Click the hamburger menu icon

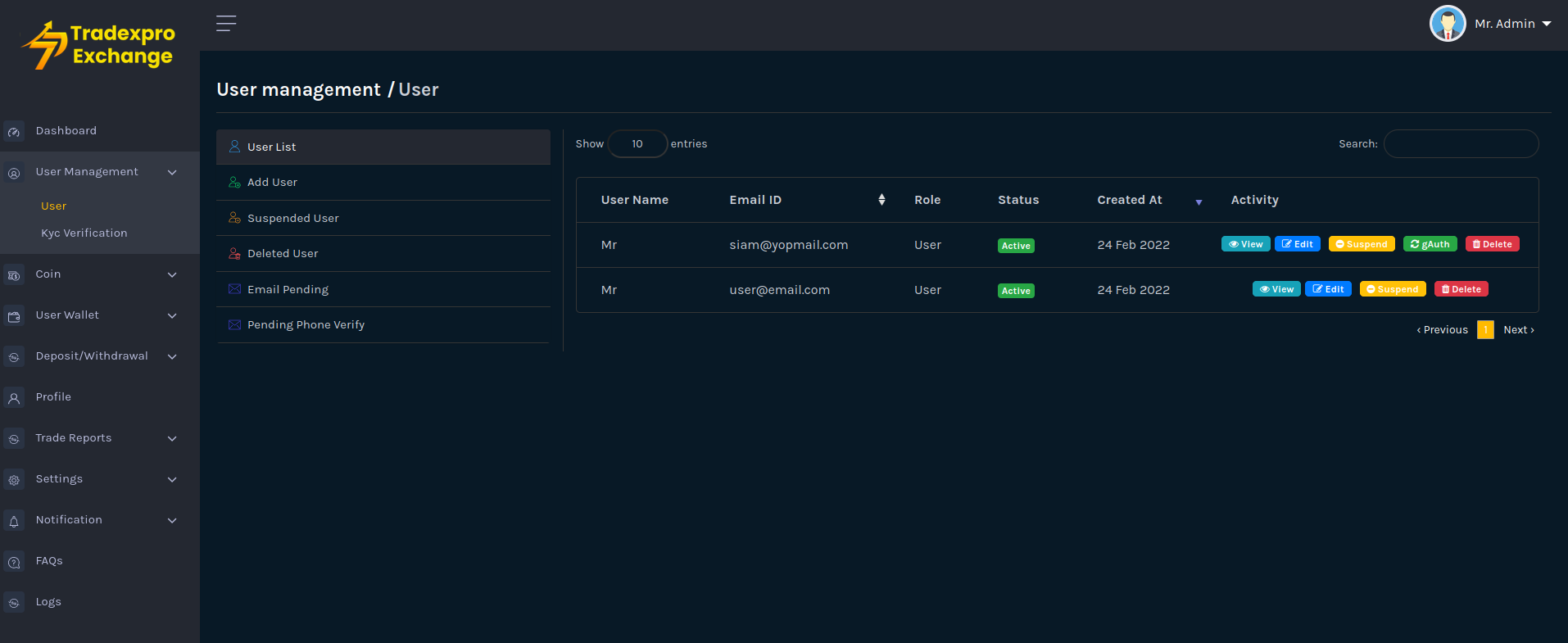(226, 24)
